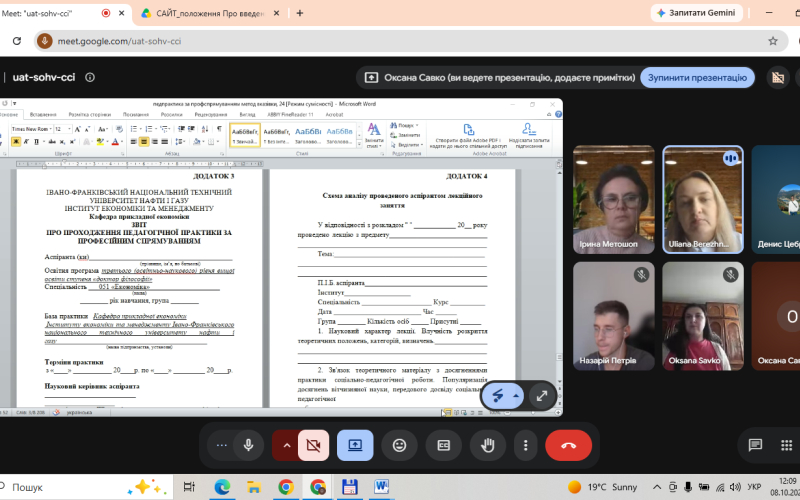Image resolution: width=800 pixels, height=500 pixels.
Task: Open the Виділити select dropdown
Action: pos(407,145)
